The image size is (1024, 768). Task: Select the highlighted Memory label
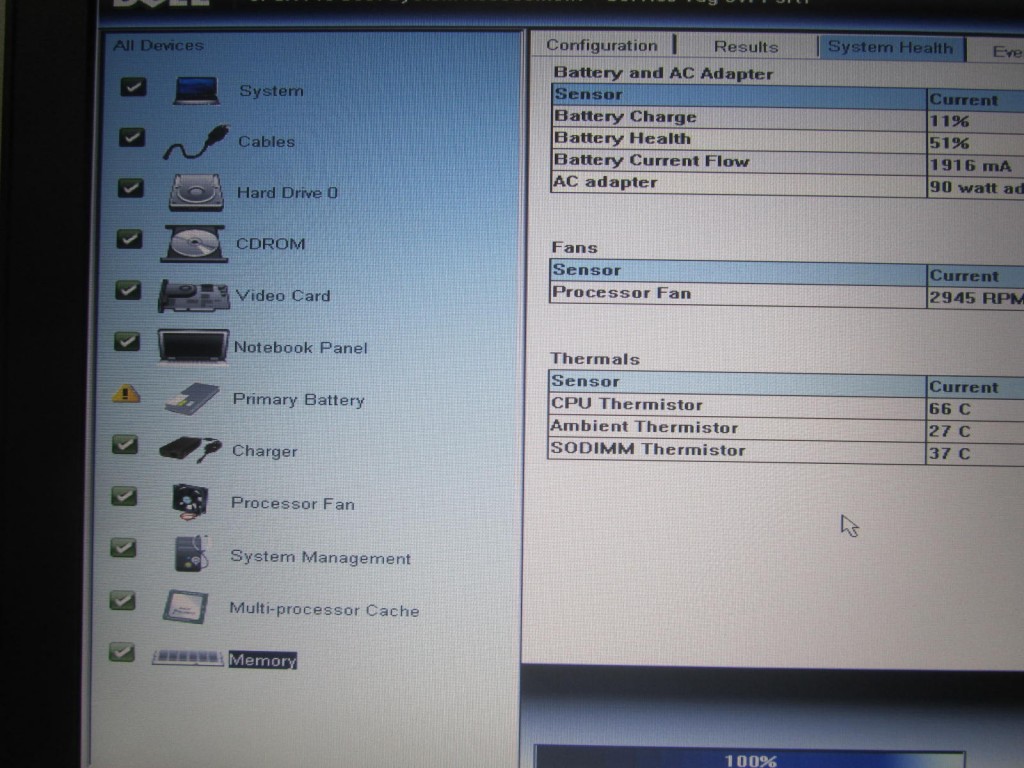(262, 660)
